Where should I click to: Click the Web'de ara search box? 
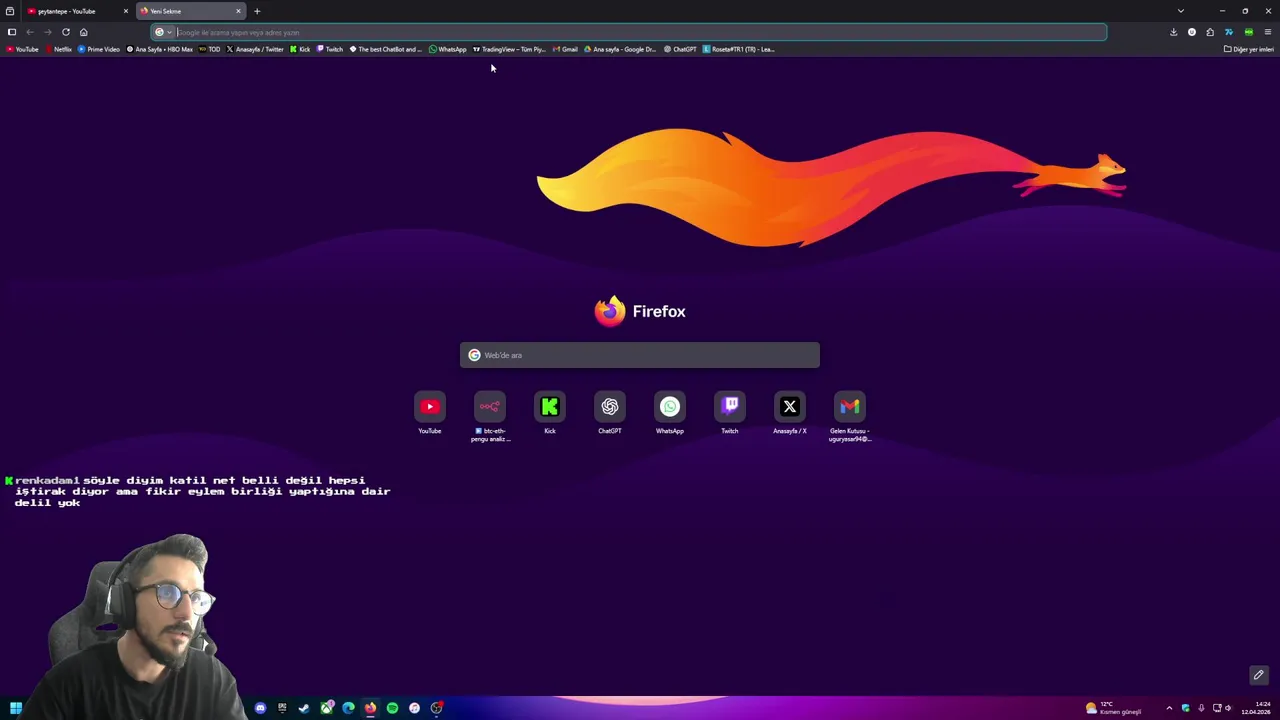[640, 355]
